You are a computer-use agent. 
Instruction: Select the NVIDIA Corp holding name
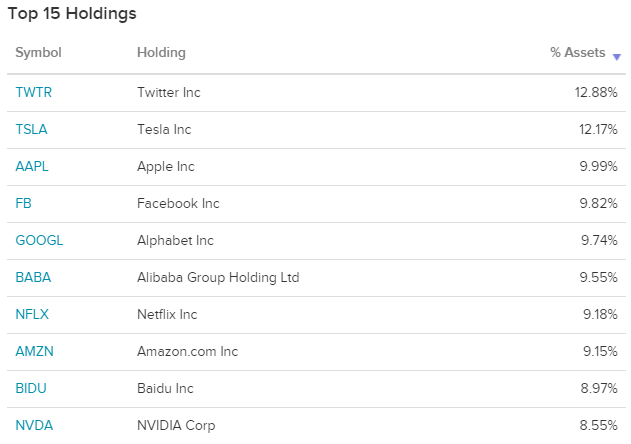176,425
